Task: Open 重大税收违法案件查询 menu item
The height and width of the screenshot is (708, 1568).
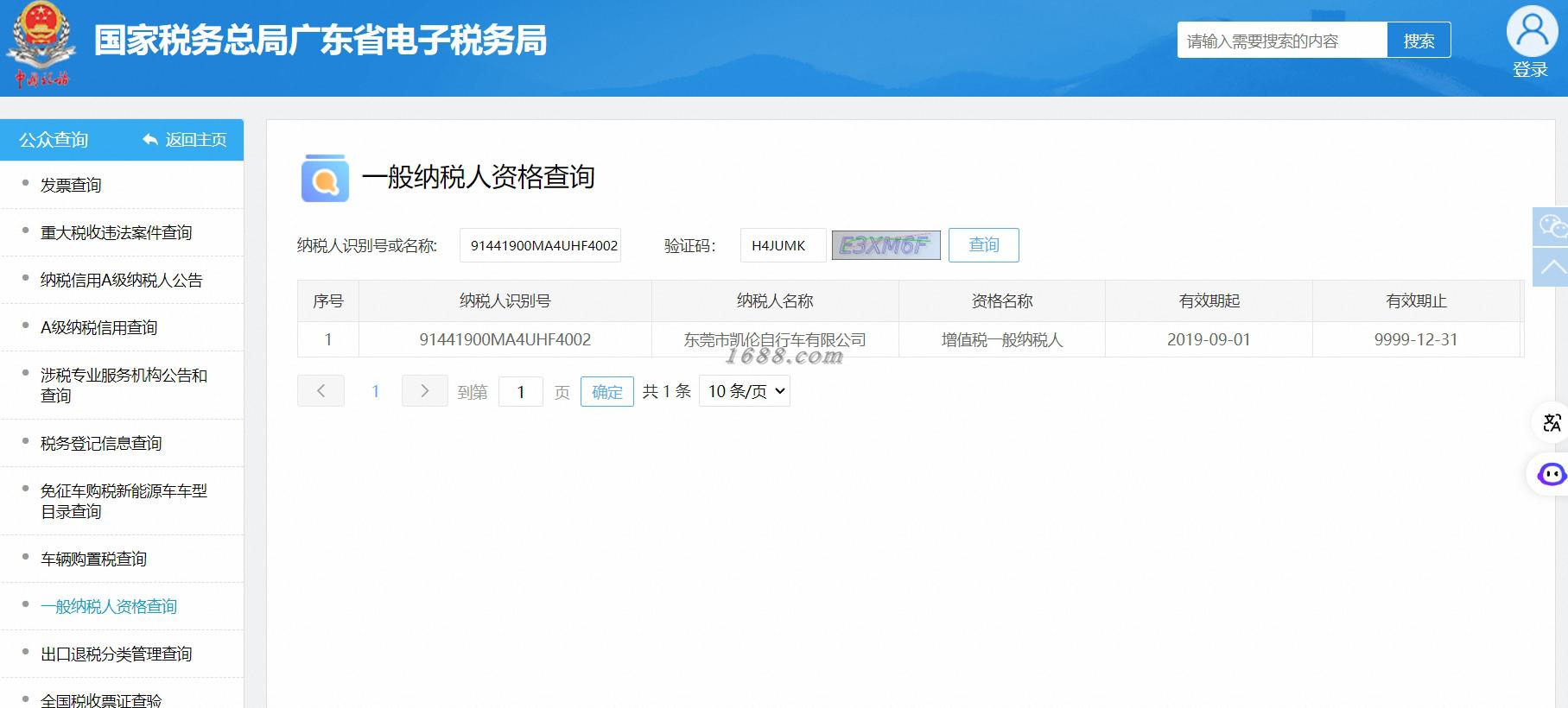Action: click(116, 232)
